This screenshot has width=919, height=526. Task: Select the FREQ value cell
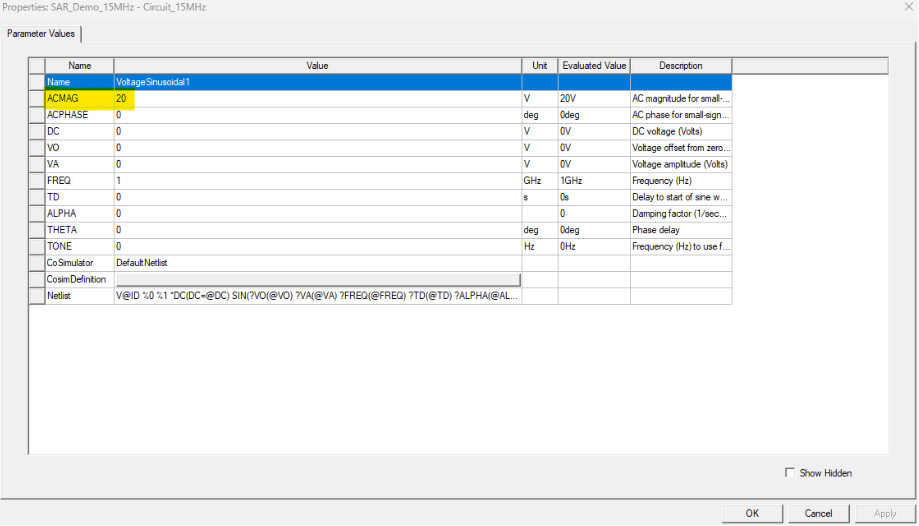click(317, 180)
